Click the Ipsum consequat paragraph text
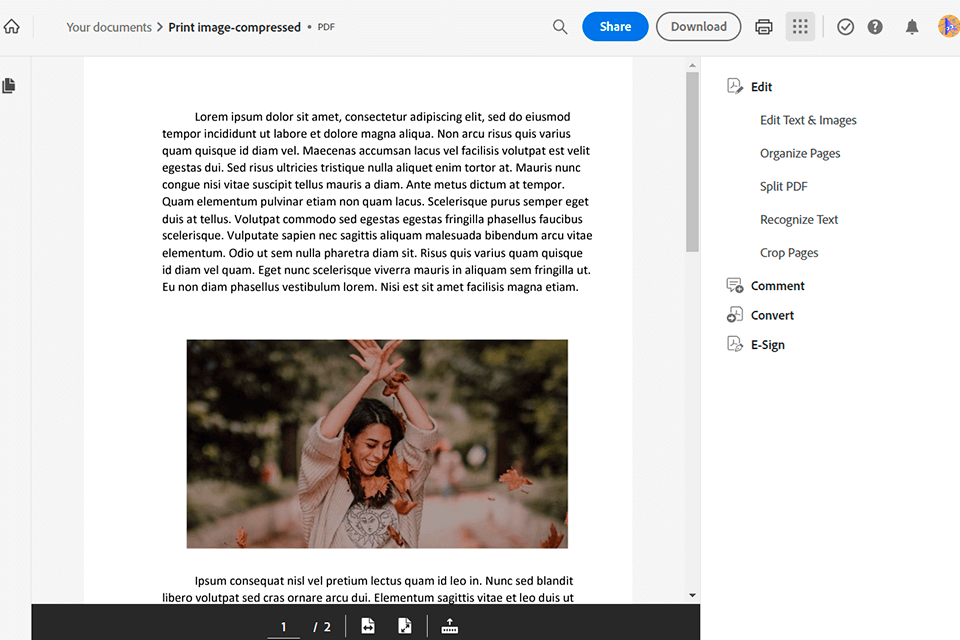This screenshot has height=640, width=960. tap(368, 589)
